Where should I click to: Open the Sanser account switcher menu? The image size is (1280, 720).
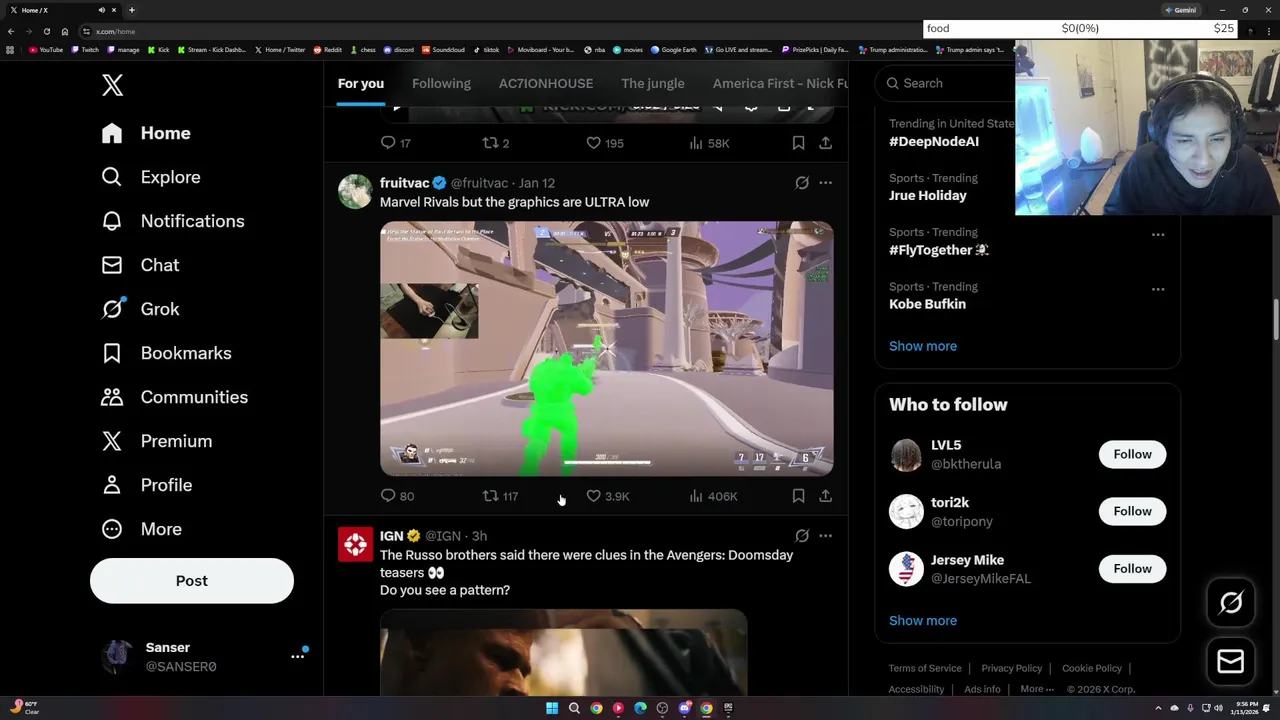point(204,657)
